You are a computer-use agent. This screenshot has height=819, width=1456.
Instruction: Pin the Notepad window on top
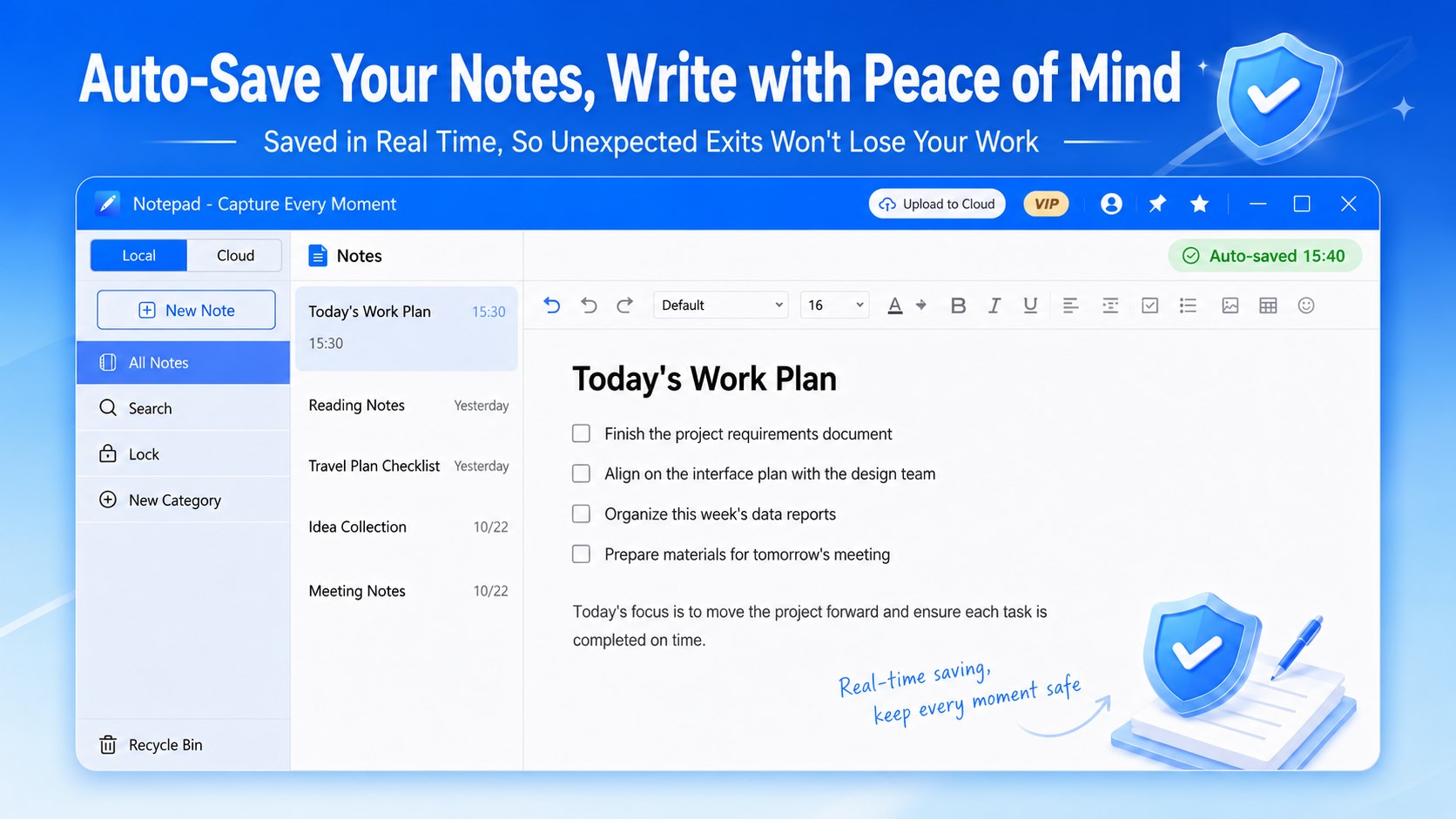pyautogui.click(x=1157, y=204)
